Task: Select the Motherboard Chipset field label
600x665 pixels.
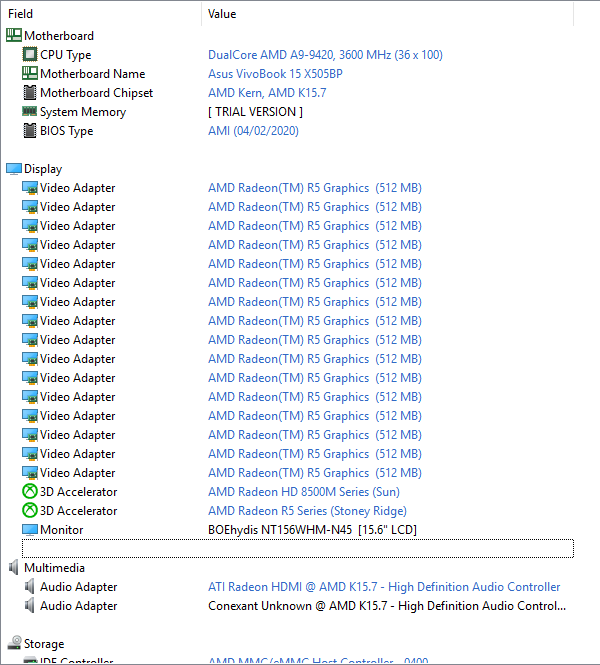Action: [x=96, y=93]
